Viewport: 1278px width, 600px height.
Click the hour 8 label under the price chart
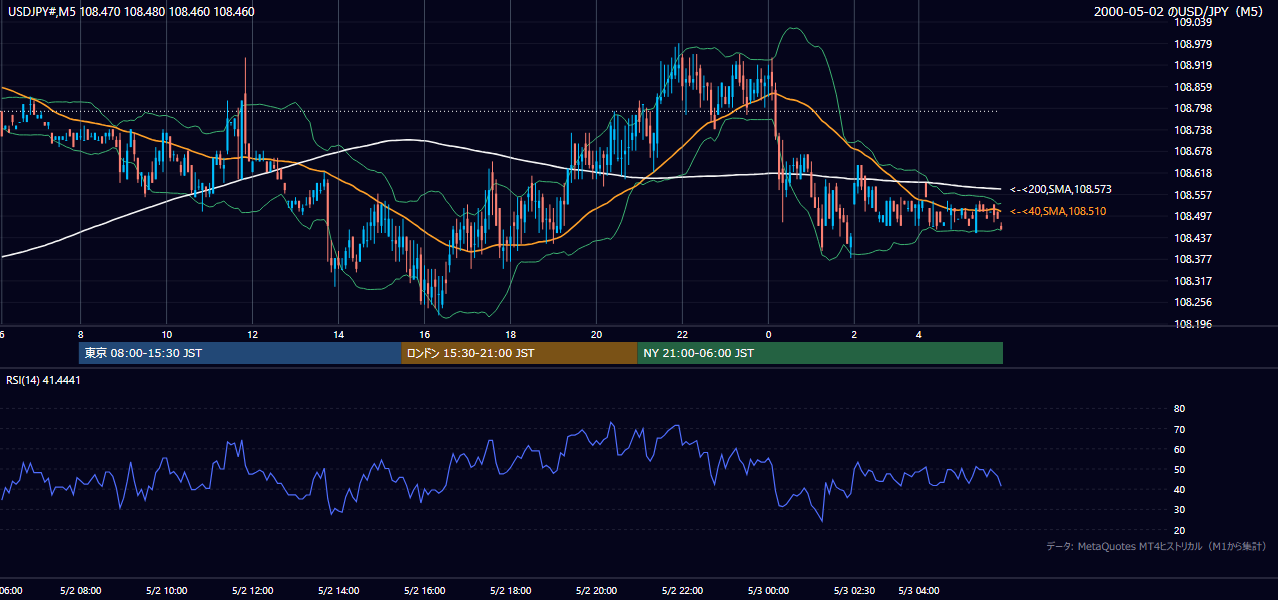[80, 334]
